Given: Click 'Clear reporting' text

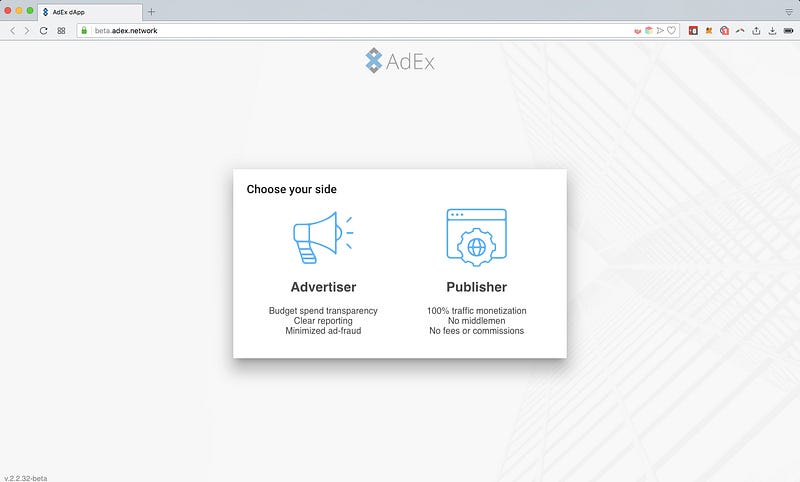Looking at the screenshot, I should pyautogui.click(x=323, y=321).
